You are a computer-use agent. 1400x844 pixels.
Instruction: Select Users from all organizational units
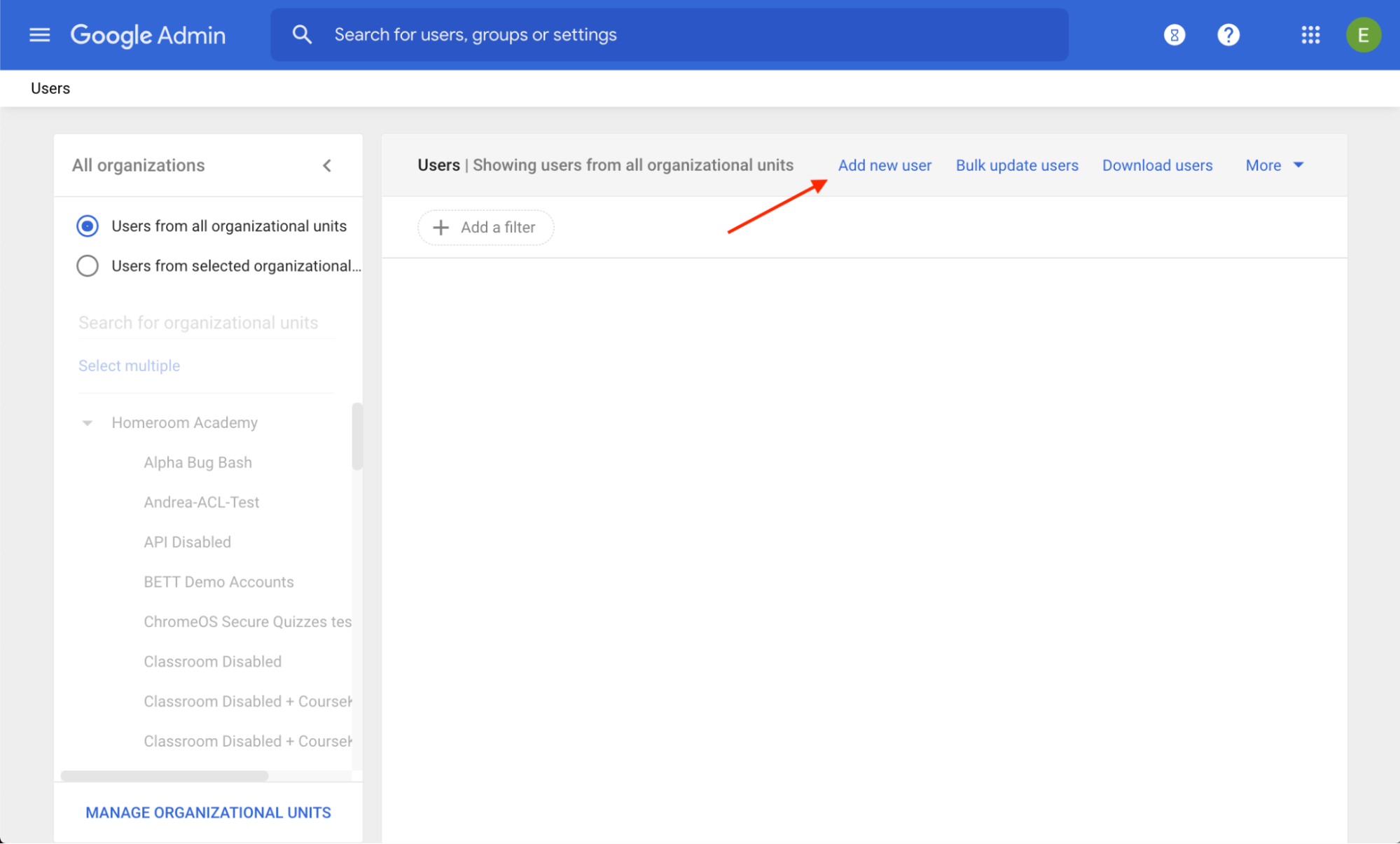pos(89,225)
